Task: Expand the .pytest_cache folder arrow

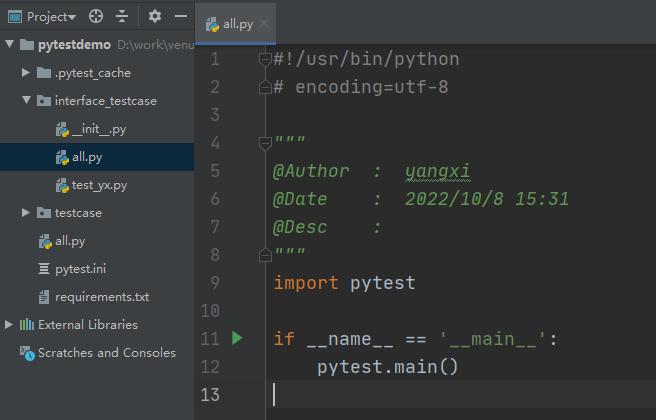Action: pyautogui.click(x=26, y=73)
